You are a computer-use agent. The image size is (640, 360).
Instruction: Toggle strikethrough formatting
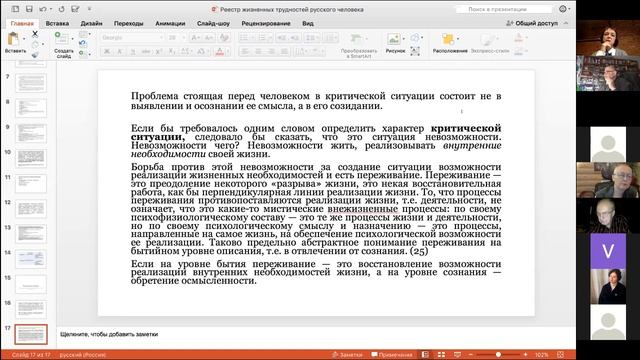146,51
